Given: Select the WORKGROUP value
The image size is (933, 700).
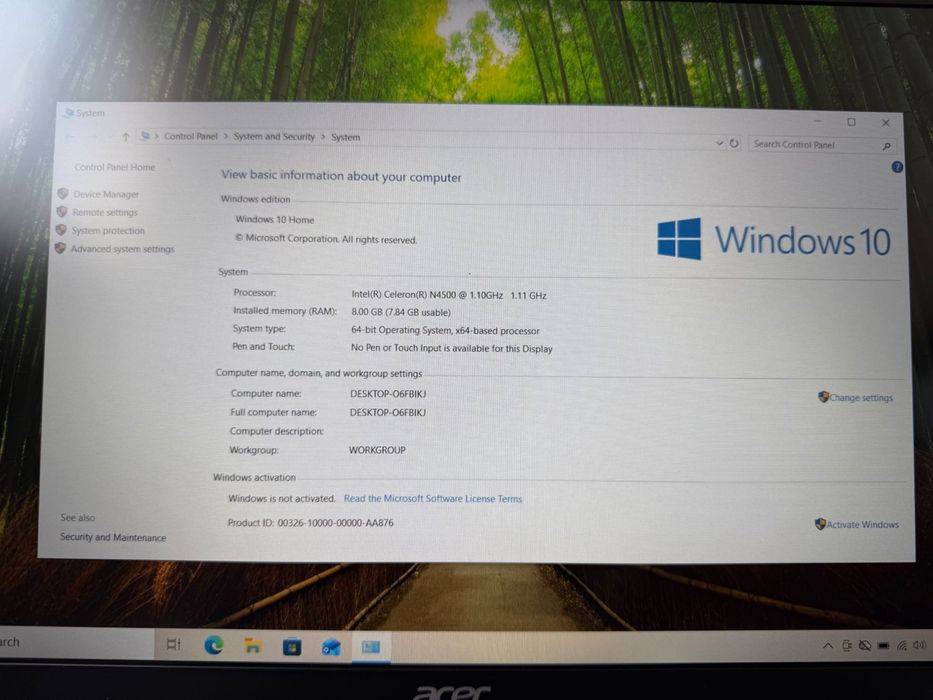Looking at the screenshot, I should click(377, 451).
